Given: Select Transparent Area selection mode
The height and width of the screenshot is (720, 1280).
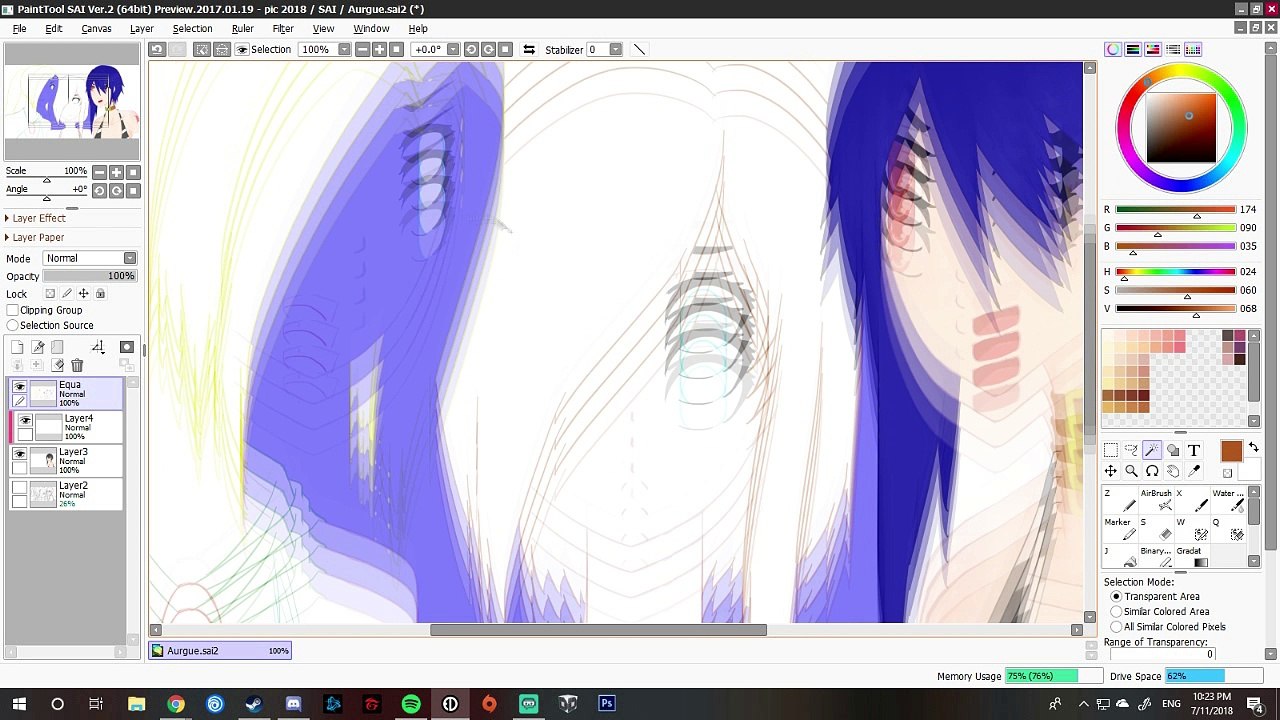Looking at the screenshot, I should tap(1116, 596).
